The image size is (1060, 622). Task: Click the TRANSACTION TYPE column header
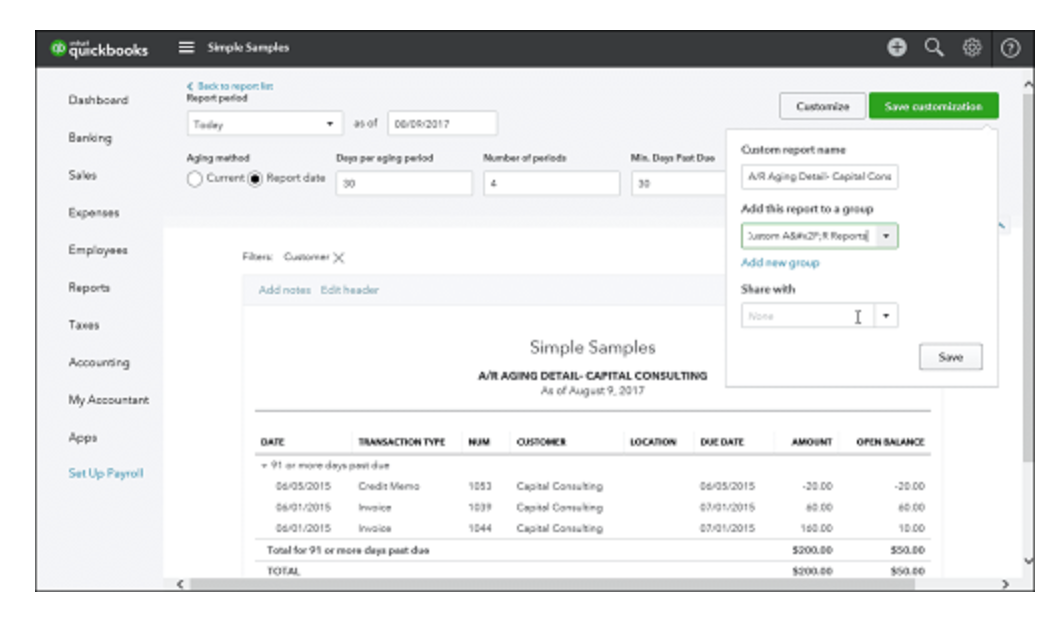point(402,442)
